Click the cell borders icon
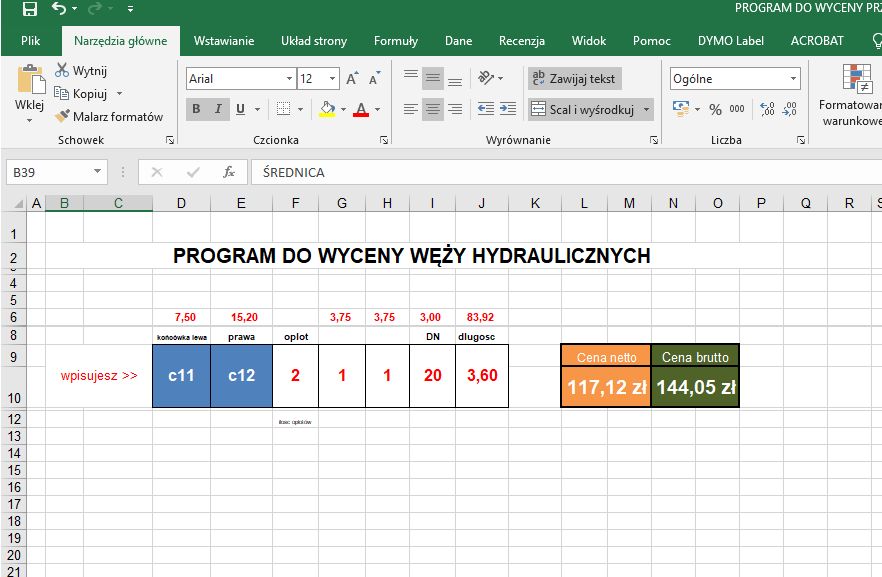The width and height of the screenshot is (882, 577). (284, 109)
